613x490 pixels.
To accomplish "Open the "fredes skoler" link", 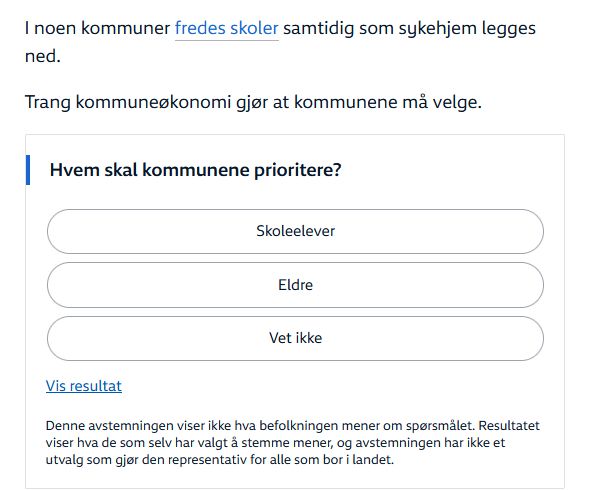I will click(226, 28).
